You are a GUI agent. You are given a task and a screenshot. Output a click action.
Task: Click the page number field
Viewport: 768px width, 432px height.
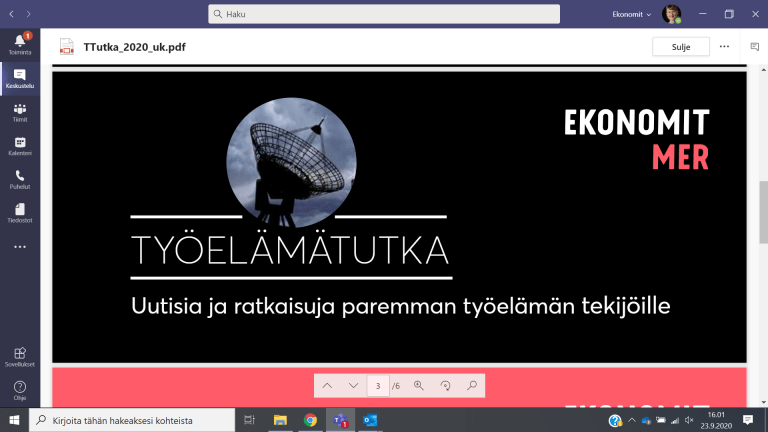(378, 385)
